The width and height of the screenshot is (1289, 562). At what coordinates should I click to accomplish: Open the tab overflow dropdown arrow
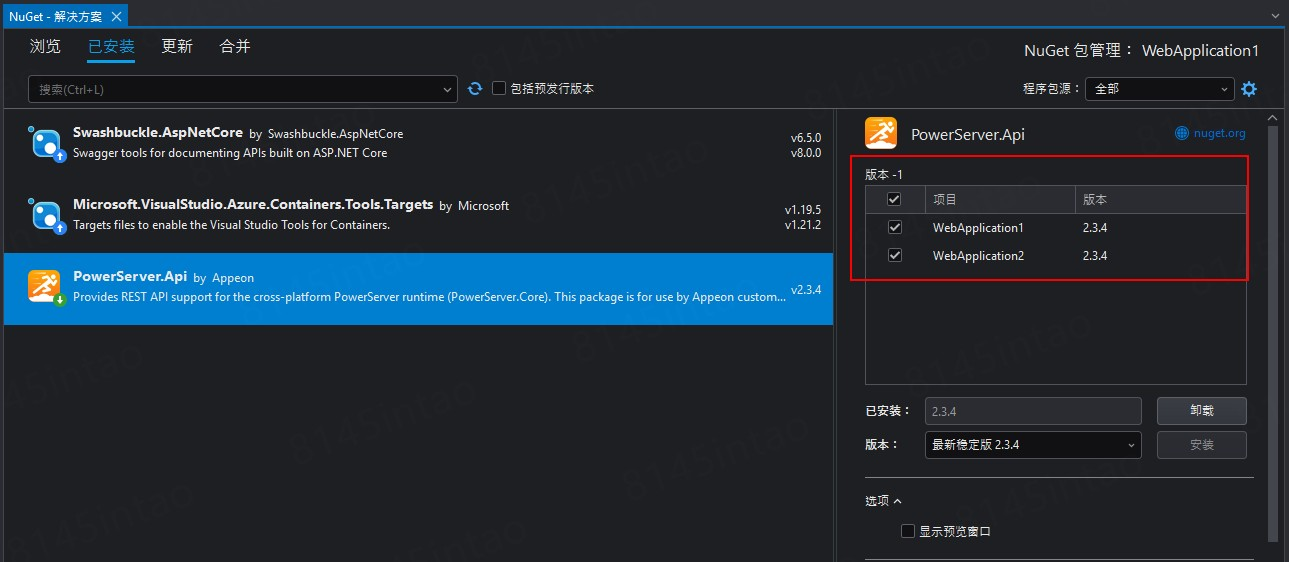pyautogui.click(x=1275, y=17)
